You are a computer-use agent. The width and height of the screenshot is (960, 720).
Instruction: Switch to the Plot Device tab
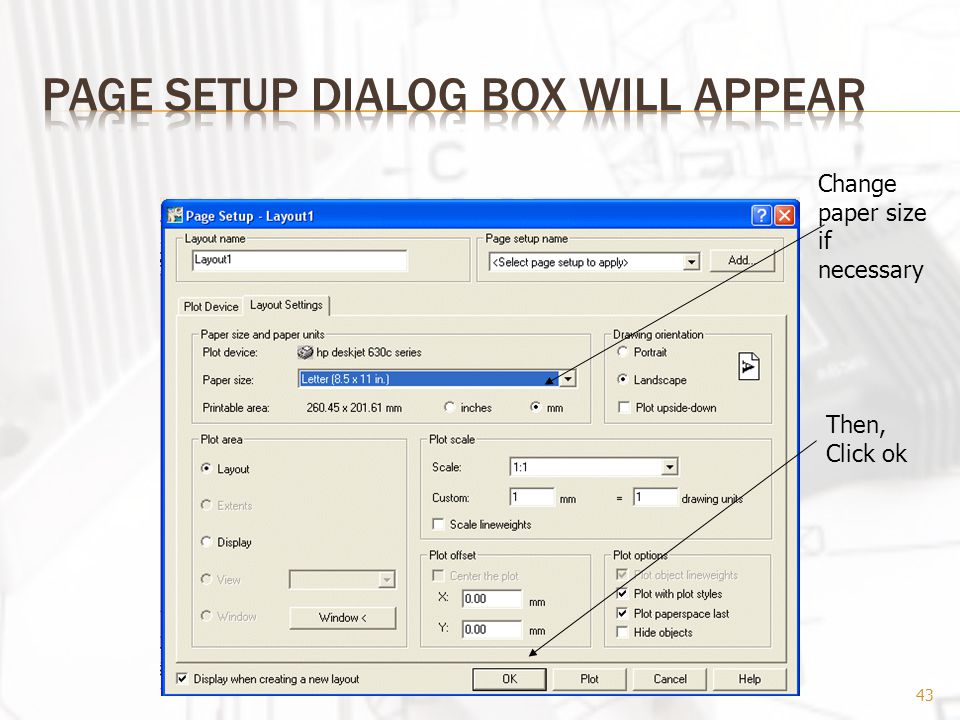211,306
